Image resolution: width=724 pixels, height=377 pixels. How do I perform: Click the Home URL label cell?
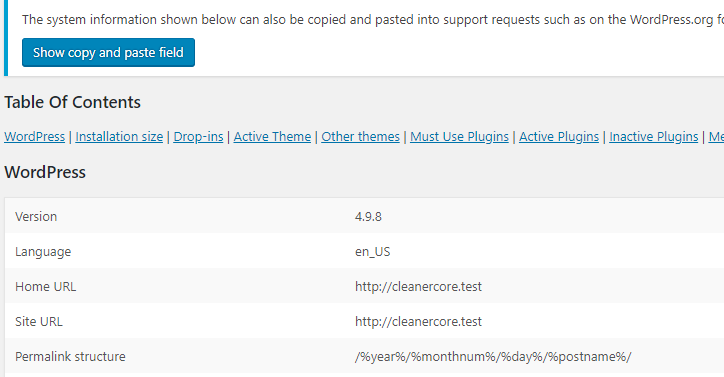[45, 287]
